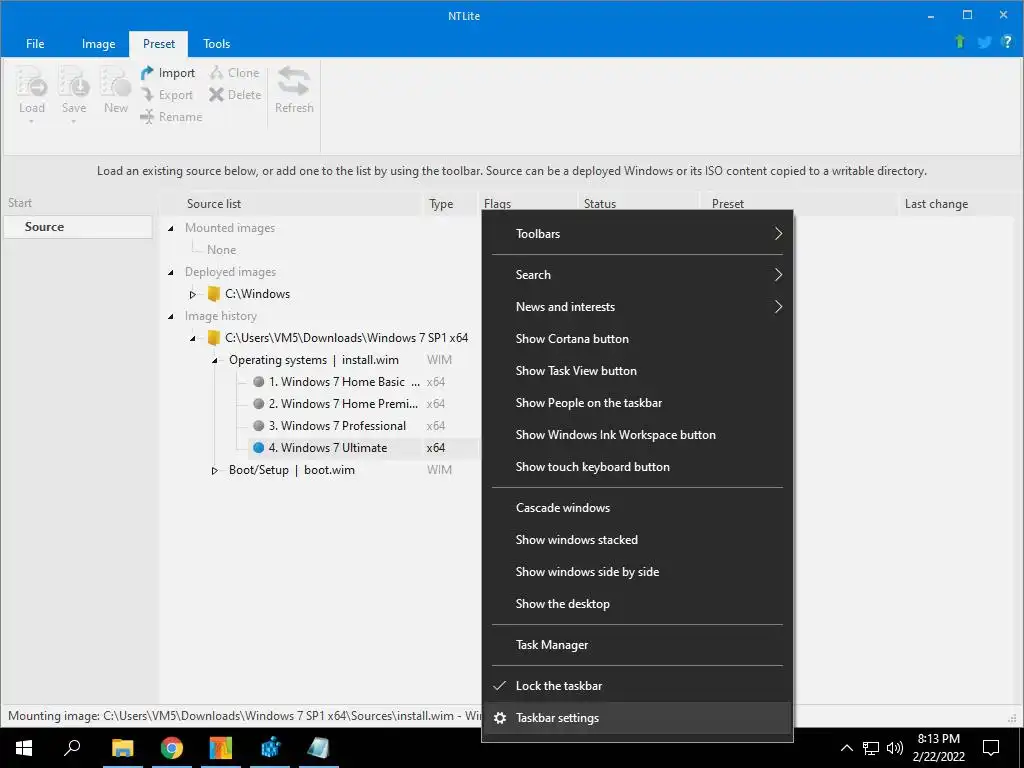Select 2. Windows 7 Home Premium
Screen dimensions: 1024x768
(x=338, y=404)
